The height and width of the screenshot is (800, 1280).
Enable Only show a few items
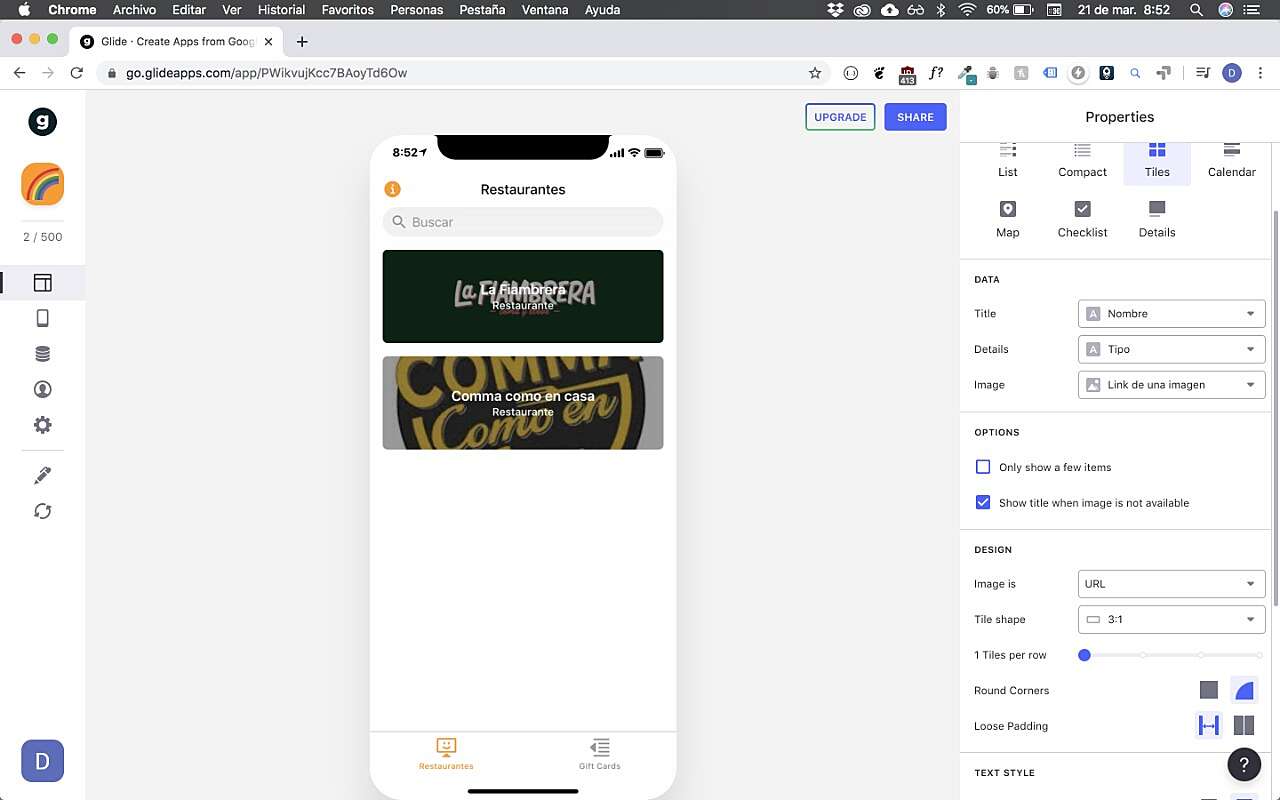(x=983, y=467)
